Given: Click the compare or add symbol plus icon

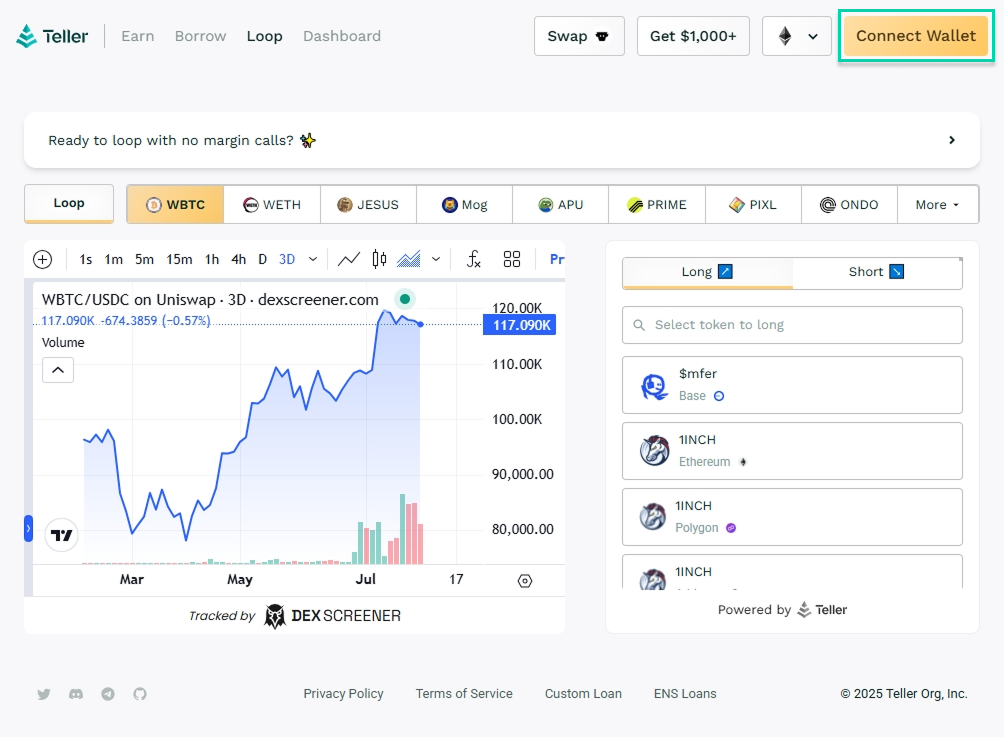Looking at the screenshot, I should pos(43,259).
